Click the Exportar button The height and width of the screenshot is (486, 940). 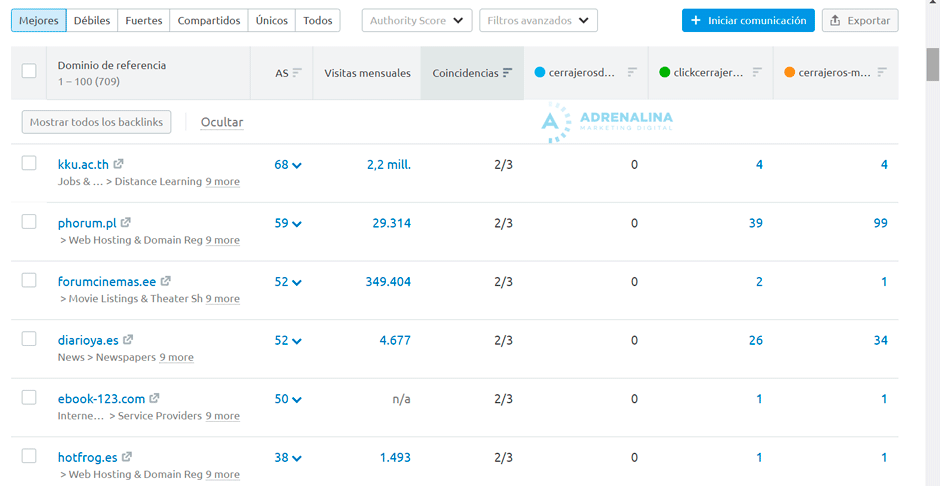tap(860, 20)
